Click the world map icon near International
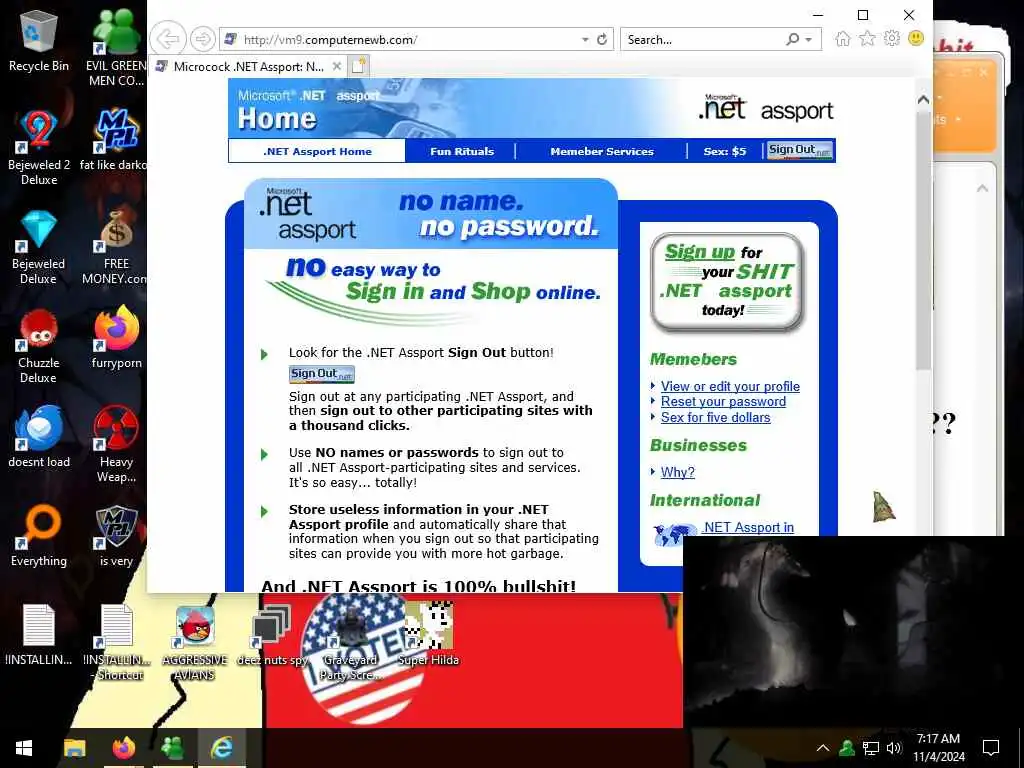This screenshot has width=1024, height=768. point(675,534)
